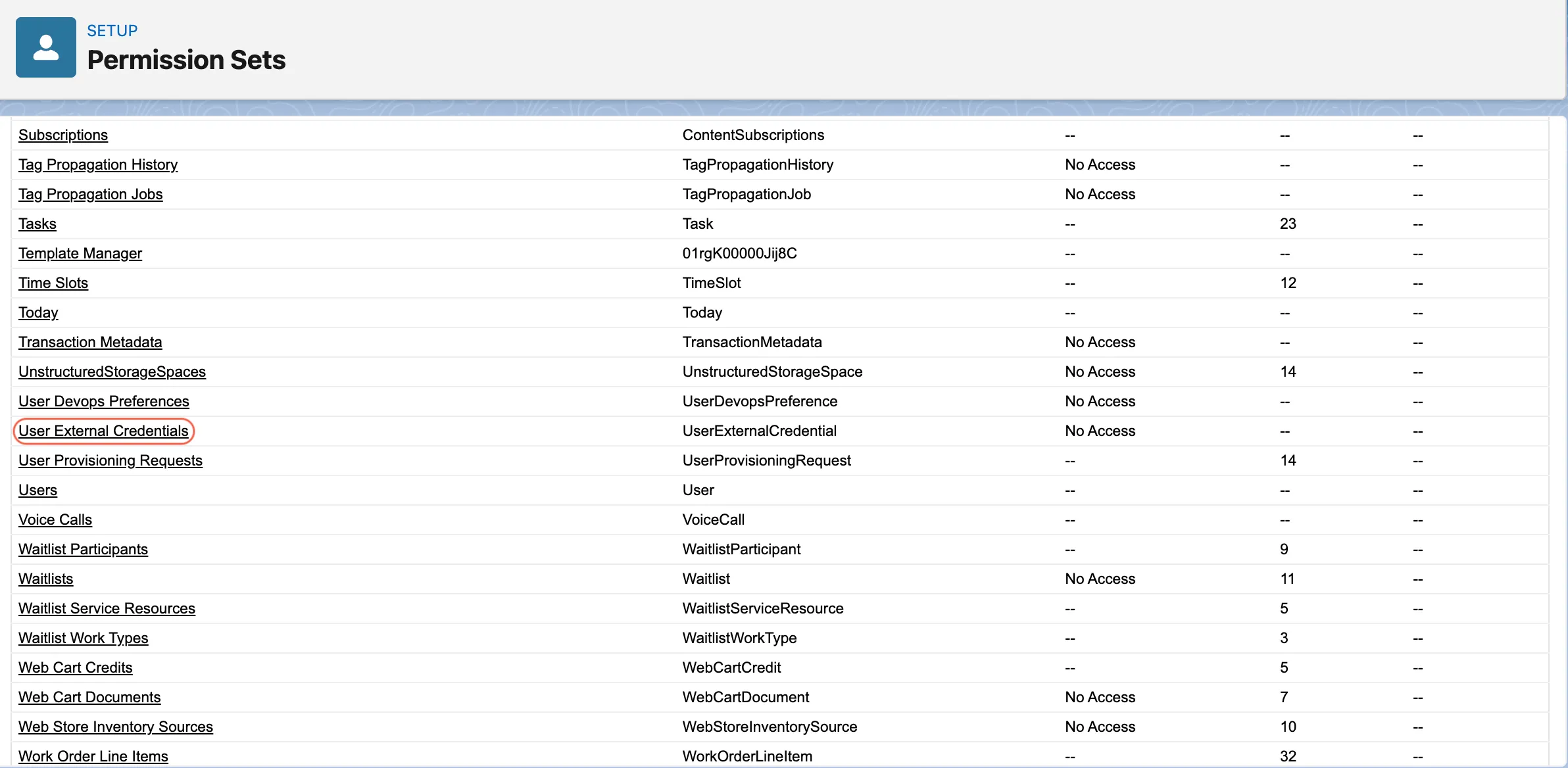This screenshot has width=1568, height=768.
Task: Open the Waitlists link
Action: pyautogui.click(x=46, y=579)
